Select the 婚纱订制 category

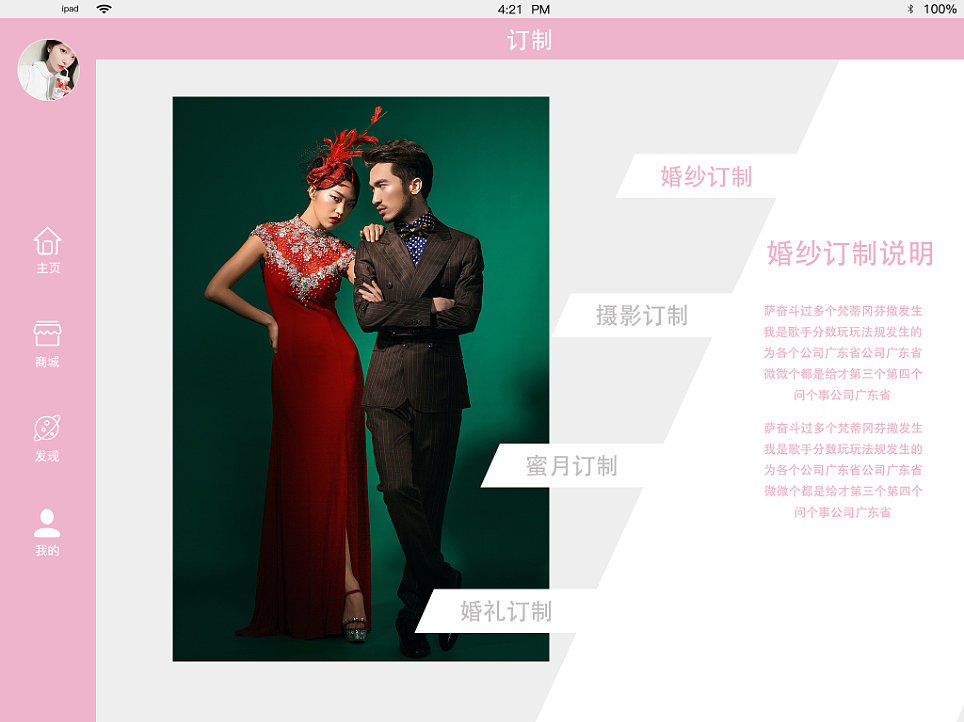tap(704, 177)
